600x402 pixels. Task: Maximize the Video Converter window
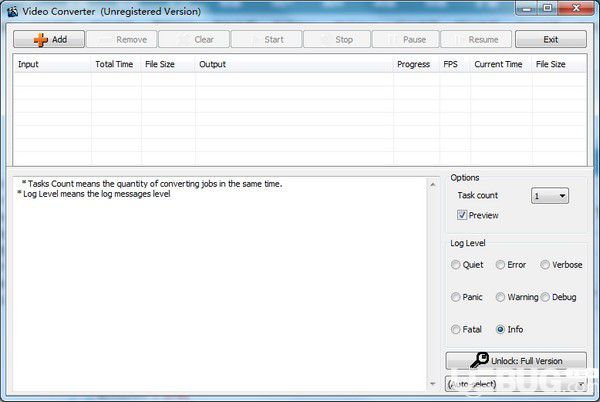(x=548, y=8)
